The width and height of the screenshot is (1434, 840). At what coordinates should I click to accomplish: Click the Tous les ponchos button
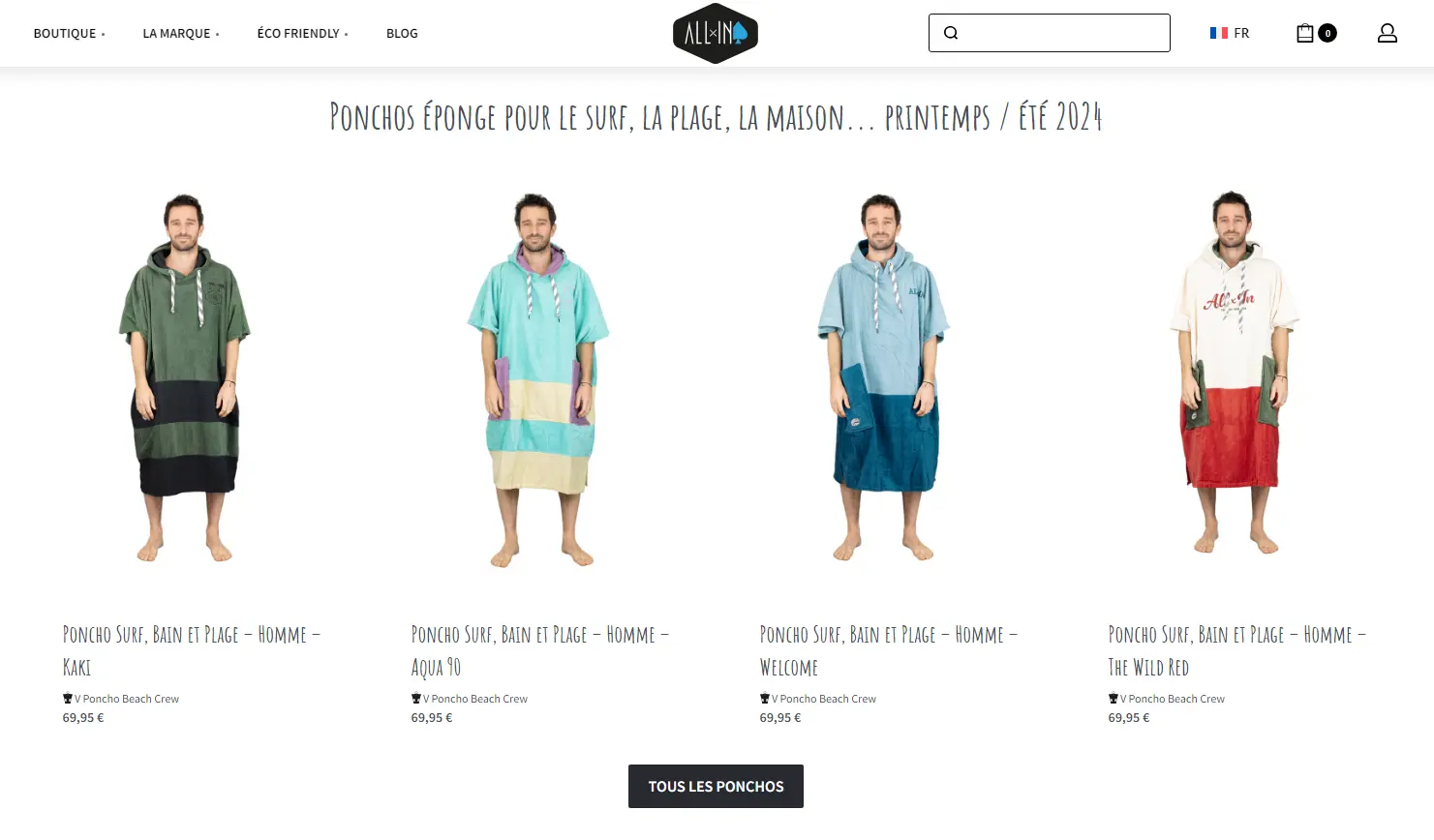[716, 786]
